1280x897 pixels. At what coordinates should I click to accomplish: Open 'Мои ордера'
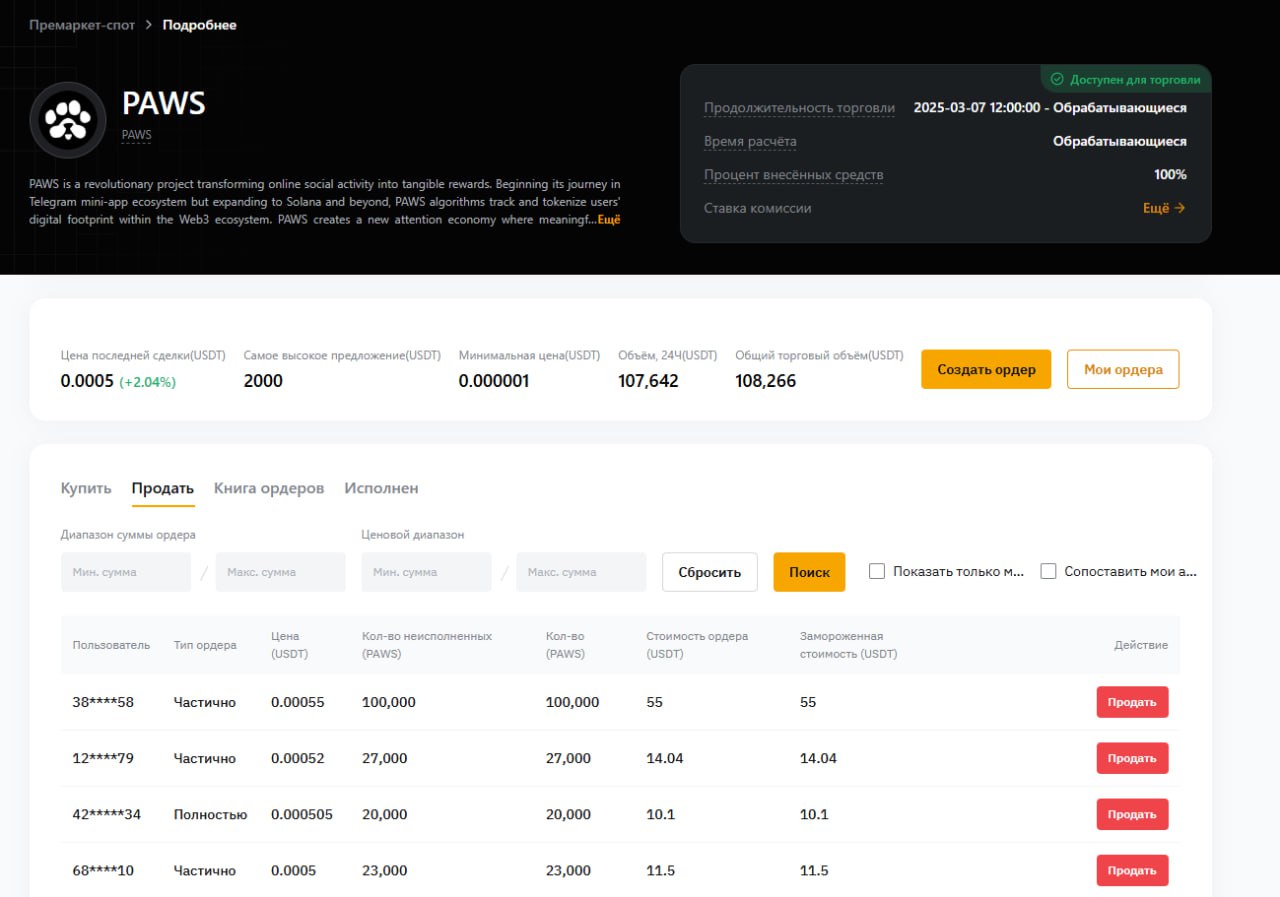tap(1123, 369)
